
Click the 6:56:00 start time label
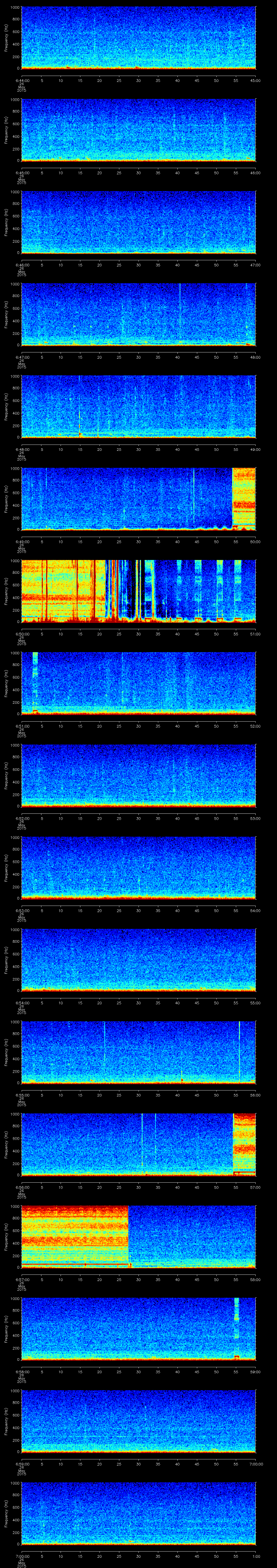22,1187
